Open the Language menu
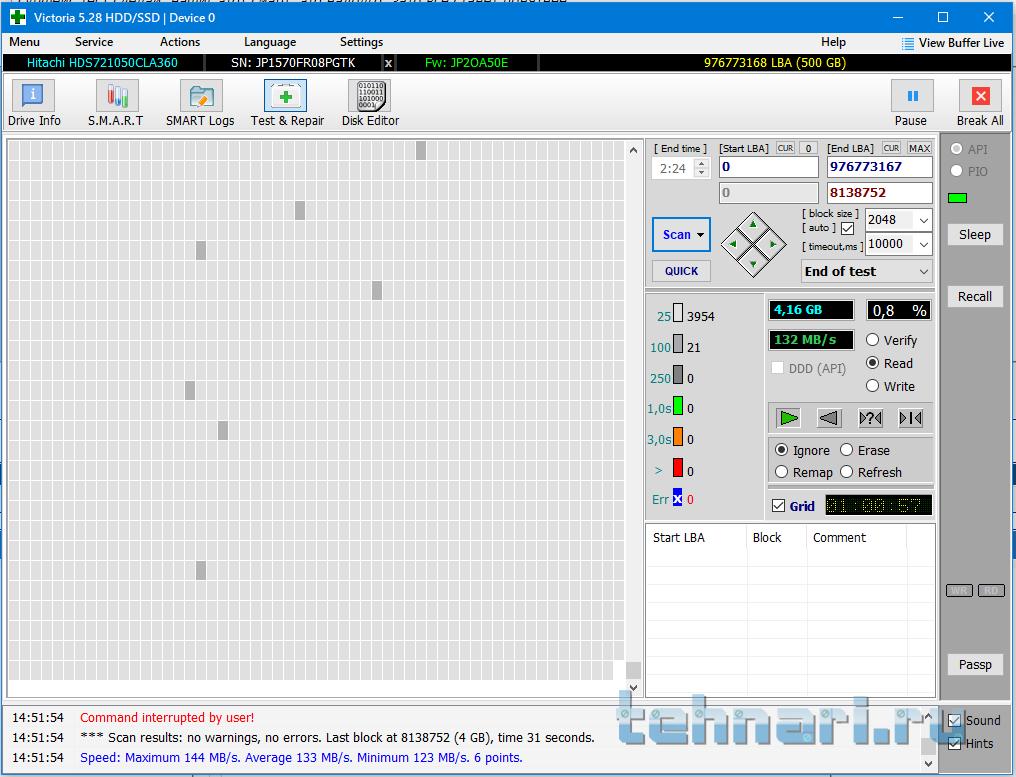This screenshot has width=1016, height=777. coord(270,42)
